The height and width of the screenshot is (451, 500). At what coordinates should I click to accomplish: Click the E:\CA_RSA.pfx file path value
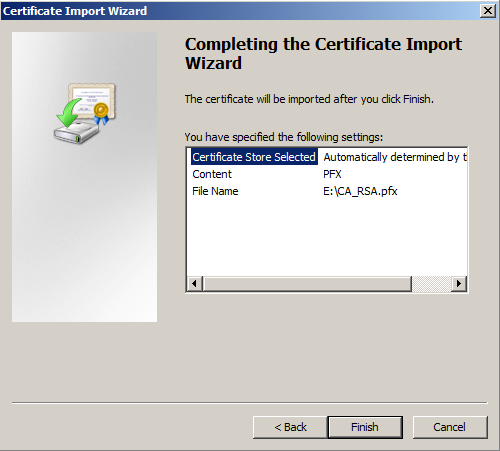pos(360,191)
